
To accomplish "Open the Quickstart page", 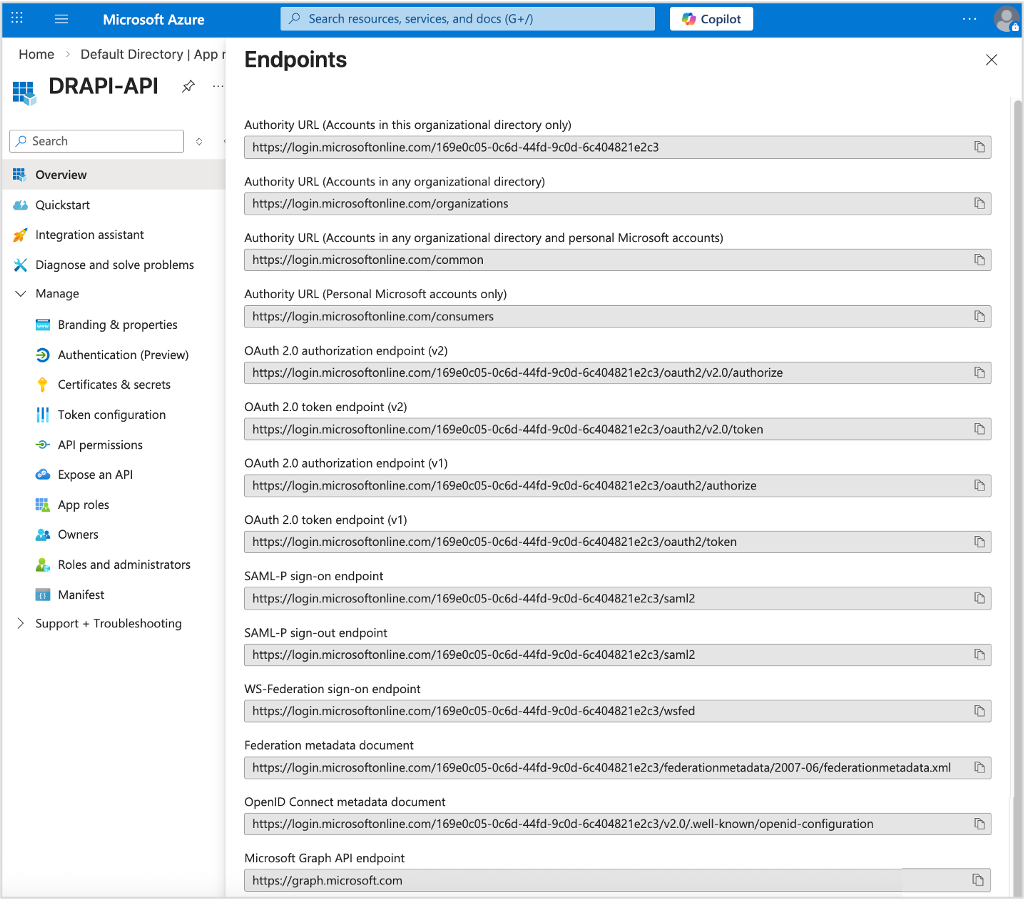I will 62,204.
